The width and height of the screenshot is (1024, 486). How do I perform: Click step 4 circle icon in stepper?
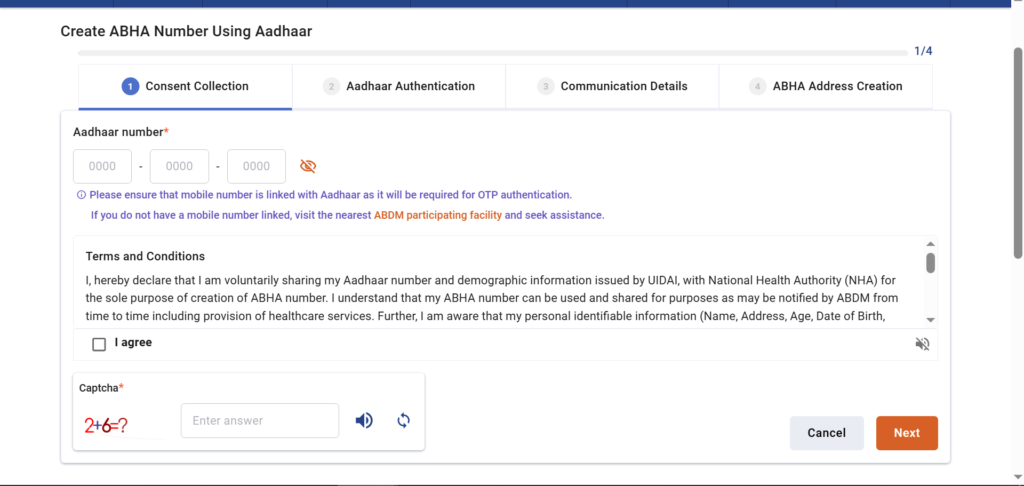click(757, 87)
